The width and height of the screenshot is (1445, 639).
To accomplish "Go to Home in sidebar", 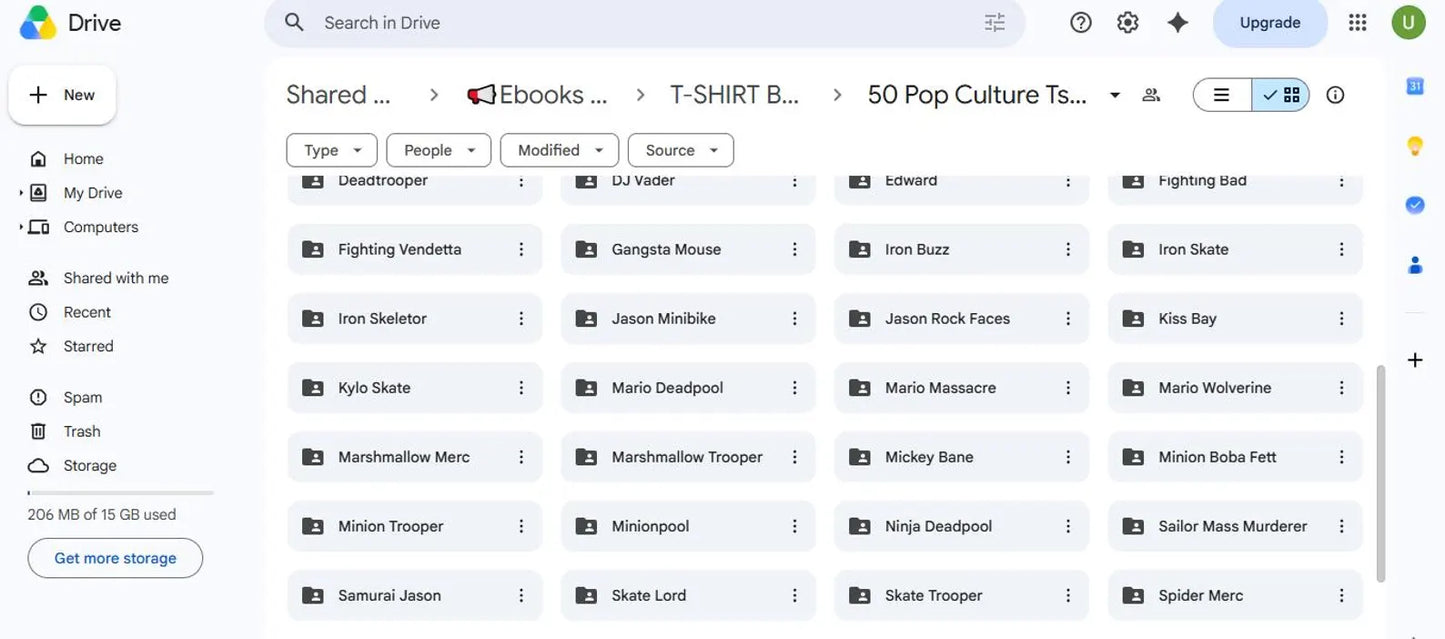I will (x=83, y=159).
